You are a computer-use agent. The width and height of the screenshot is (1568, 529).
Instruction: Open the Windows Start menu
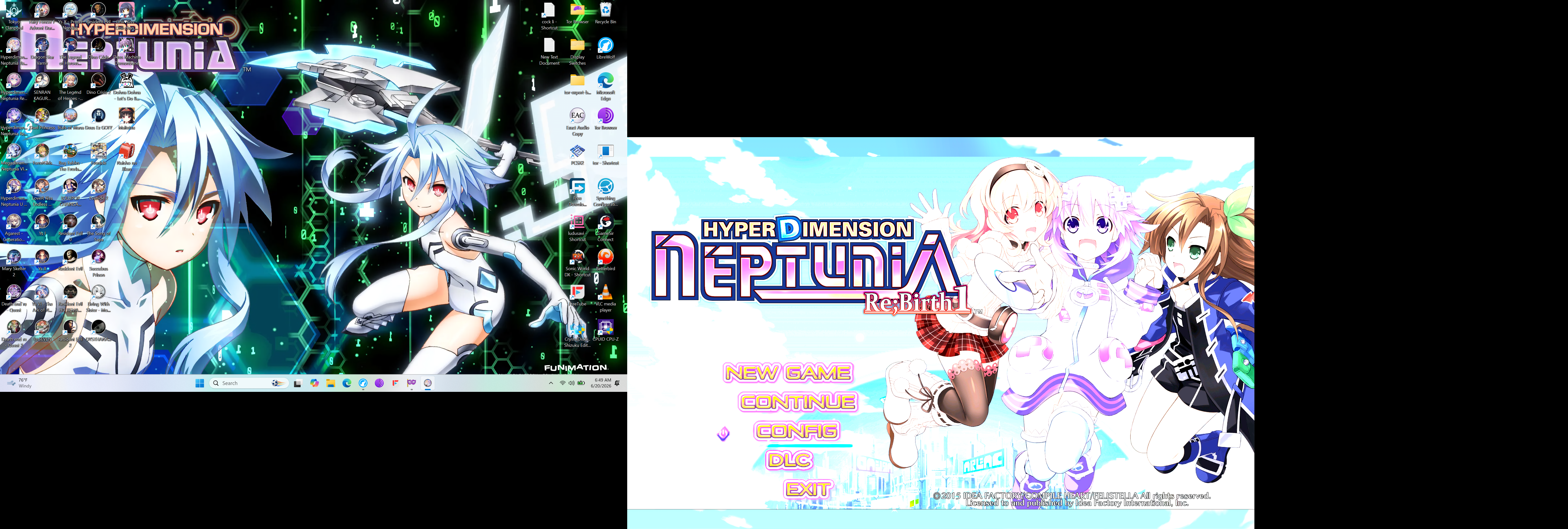point(200,383)
